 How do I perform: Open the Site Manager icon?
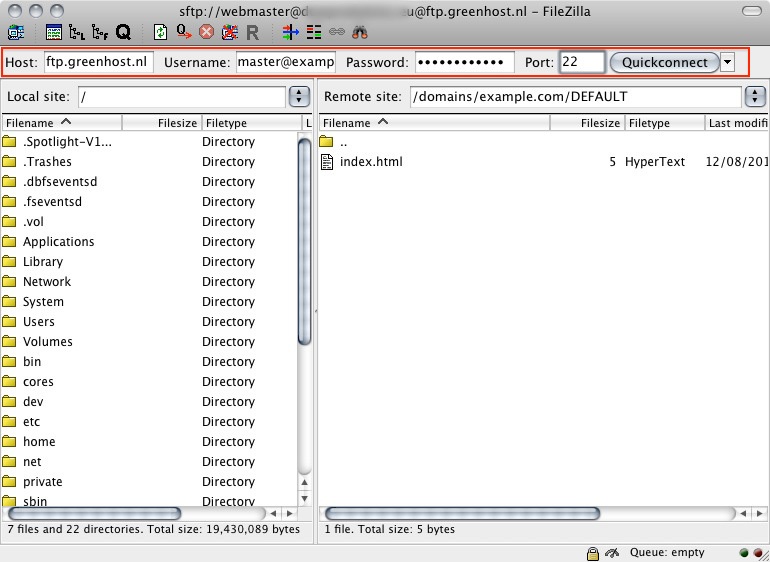pos(16,32)
